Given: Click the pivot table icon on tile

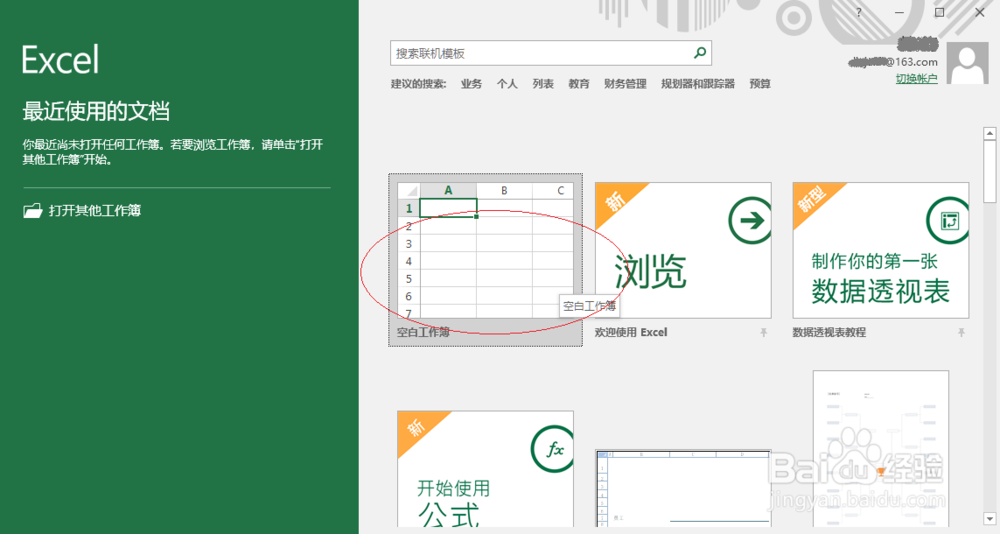Looking at the screenshot, I should pyautogui.click(x=948, y=221).
